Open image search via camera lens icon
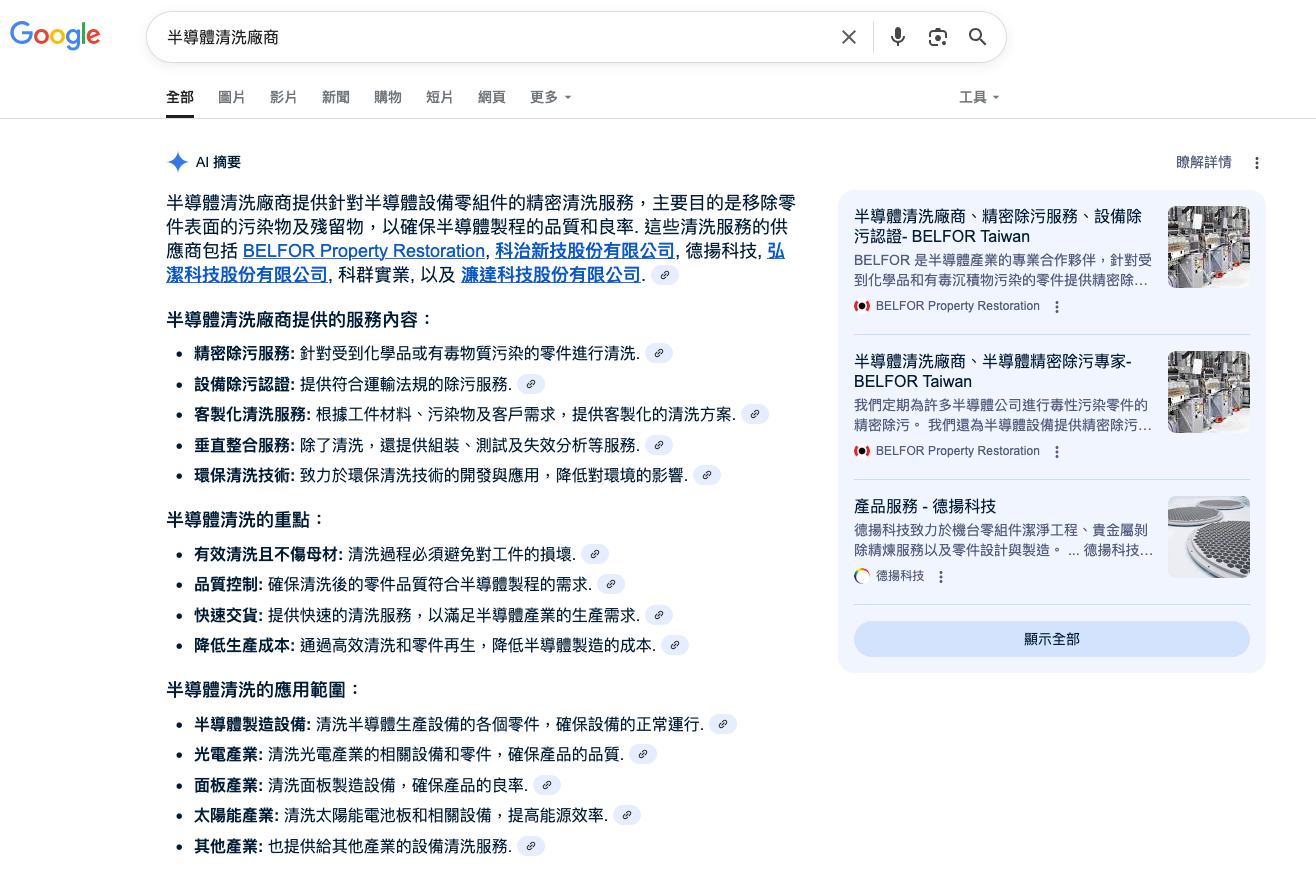1316x876 pixels. pos(938,37)
